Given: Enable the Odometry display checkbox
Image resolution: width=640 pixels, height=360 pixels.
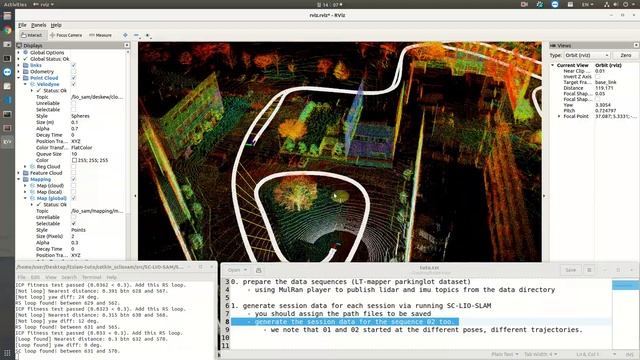Looking at the screenshot, I should (73, 71).
